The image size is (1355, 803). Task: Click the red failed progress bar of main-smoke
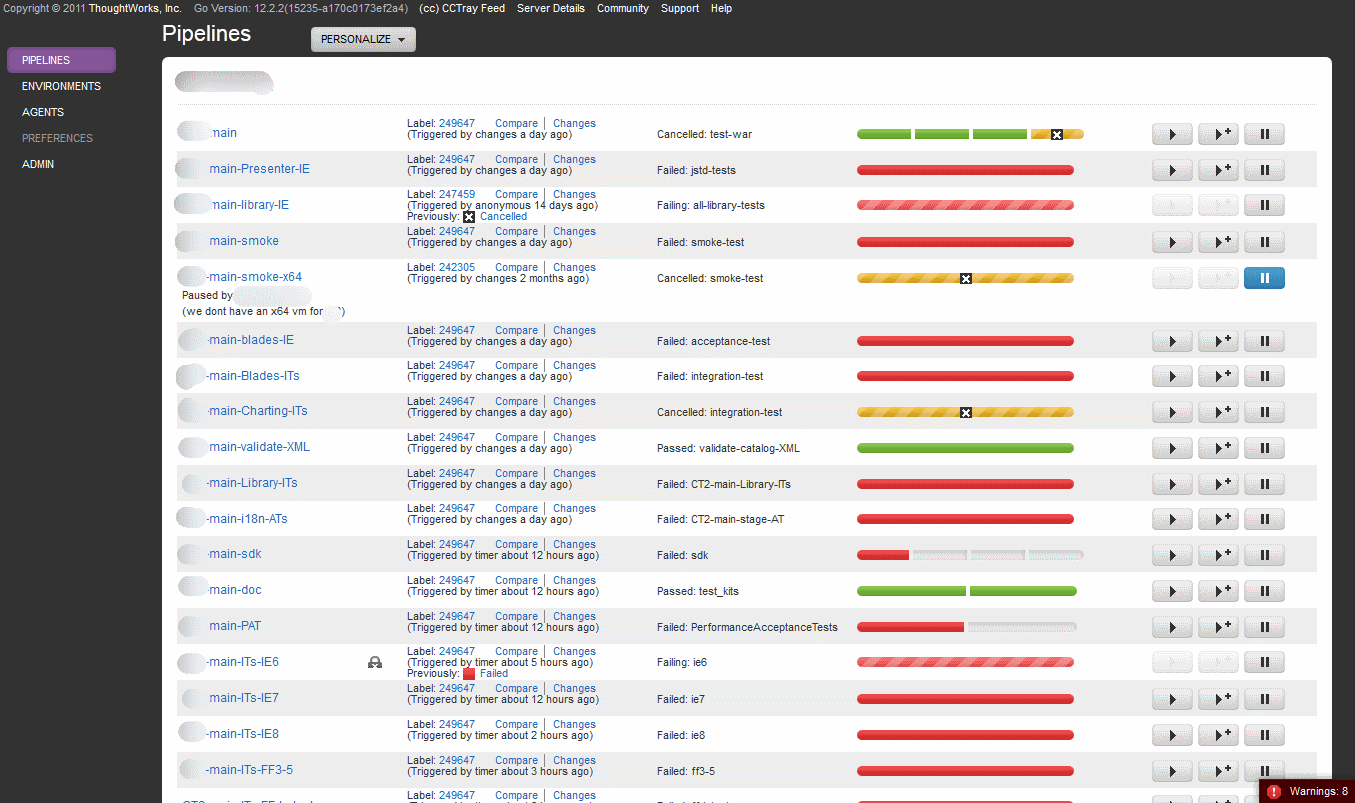965,241
